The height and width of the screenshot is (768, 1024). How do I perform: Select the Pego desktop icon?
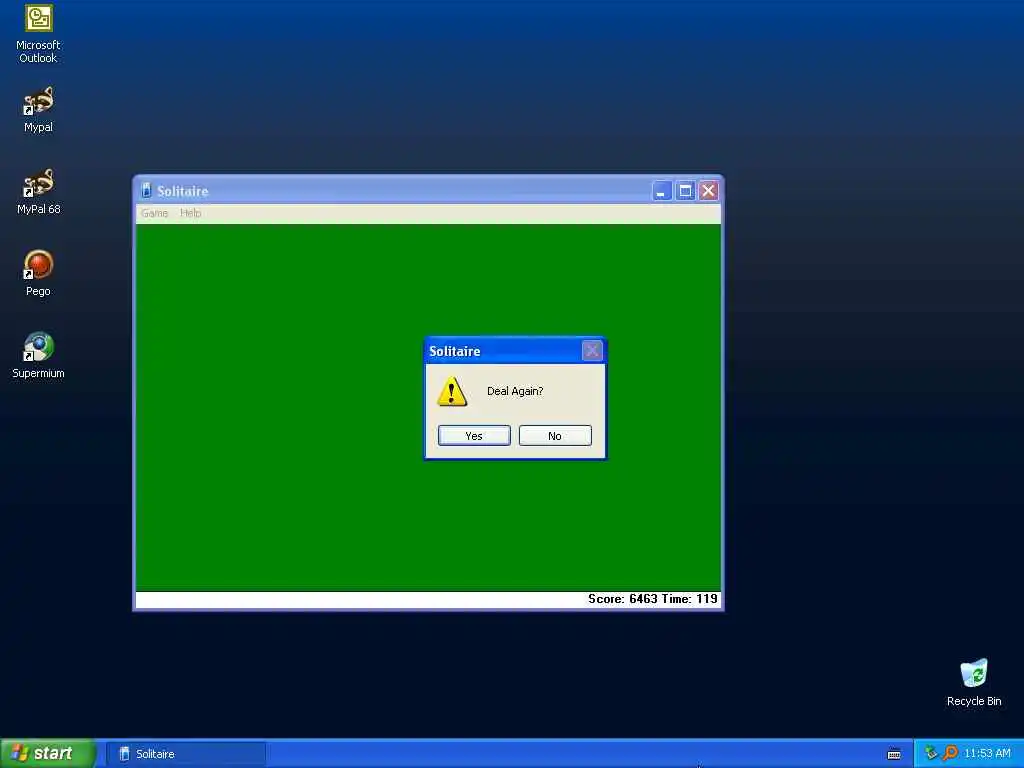39,273
